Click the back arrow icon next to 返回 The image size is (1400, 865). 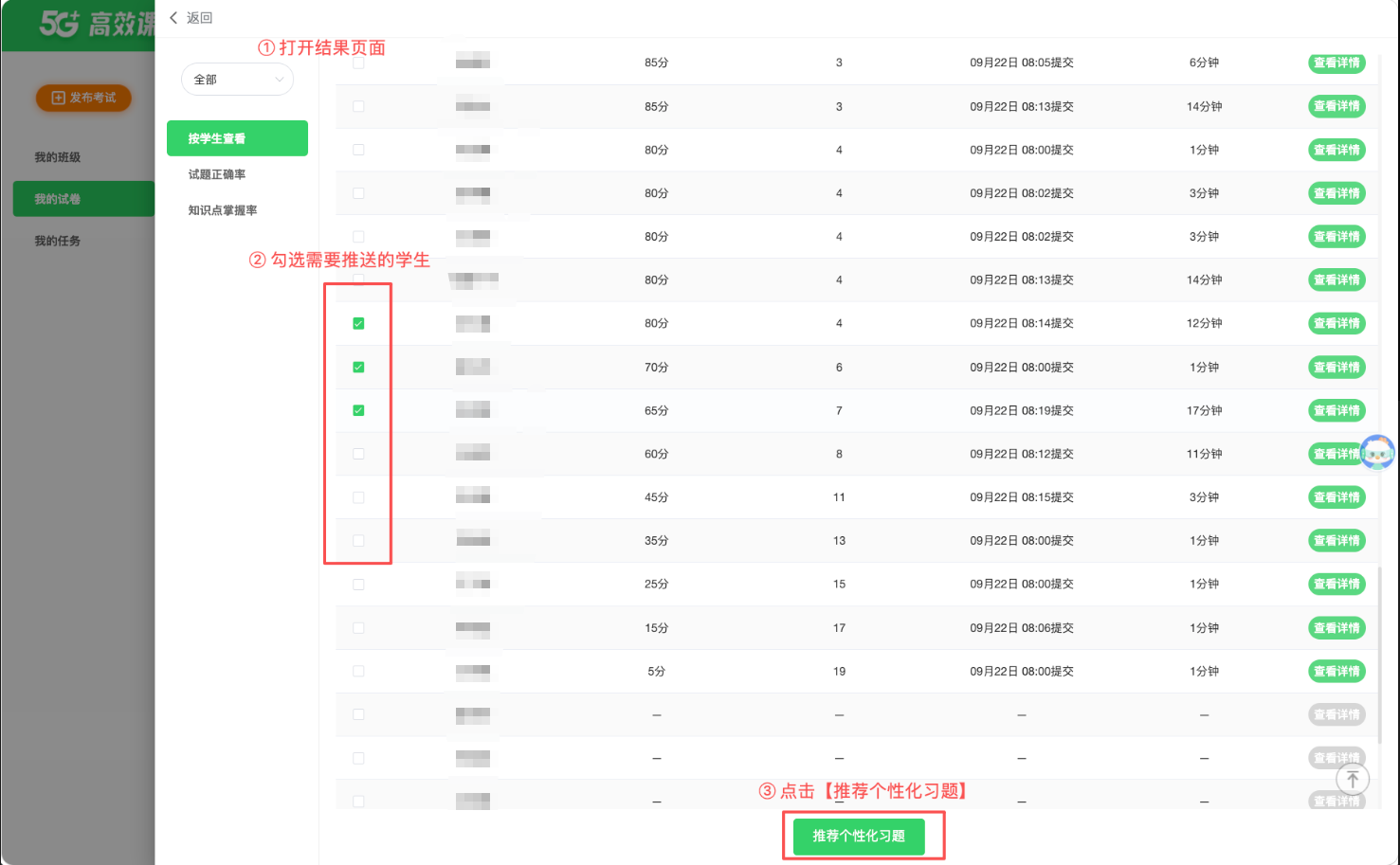click(173, 18)
